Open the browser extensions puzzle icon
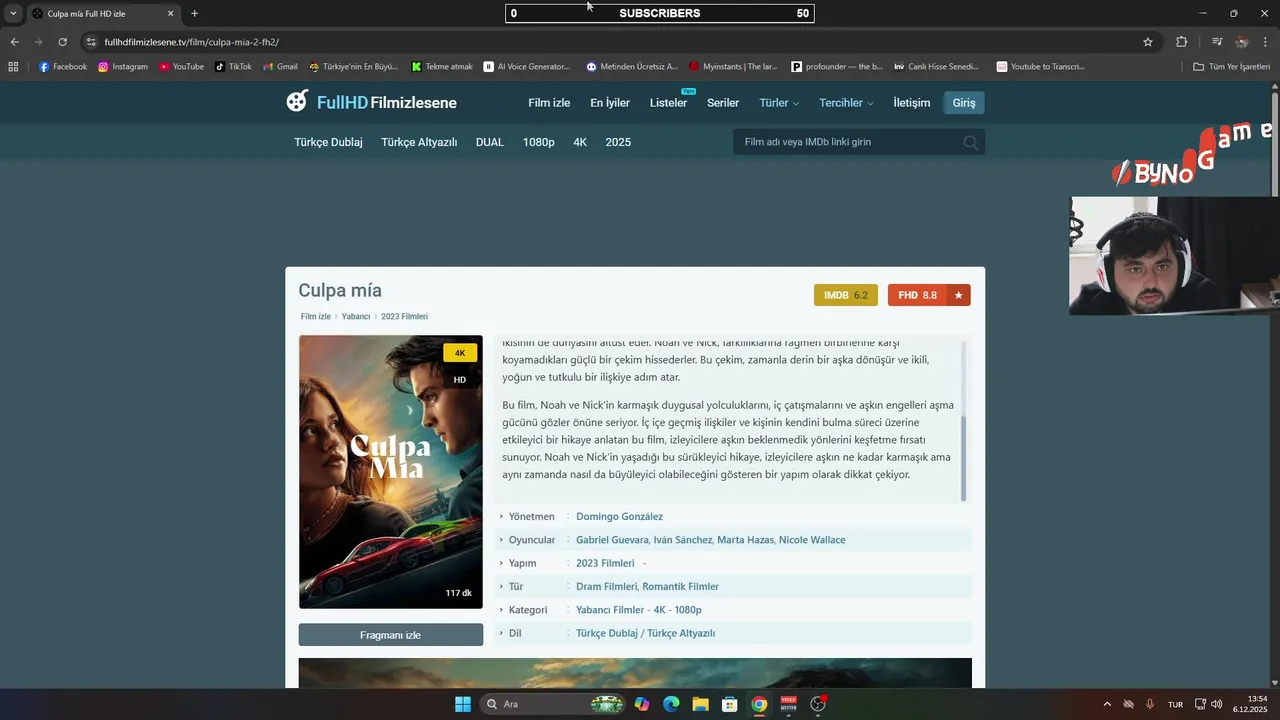 pyautogui.click(x=1181, y=42)
